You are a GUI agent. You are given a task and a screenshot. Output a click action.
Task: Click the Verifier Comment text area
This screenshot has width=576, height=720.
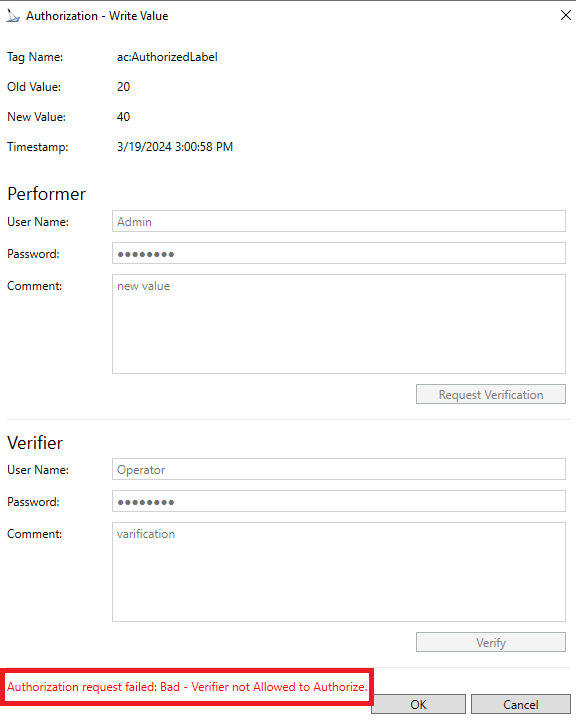click(x=339, y=572)
